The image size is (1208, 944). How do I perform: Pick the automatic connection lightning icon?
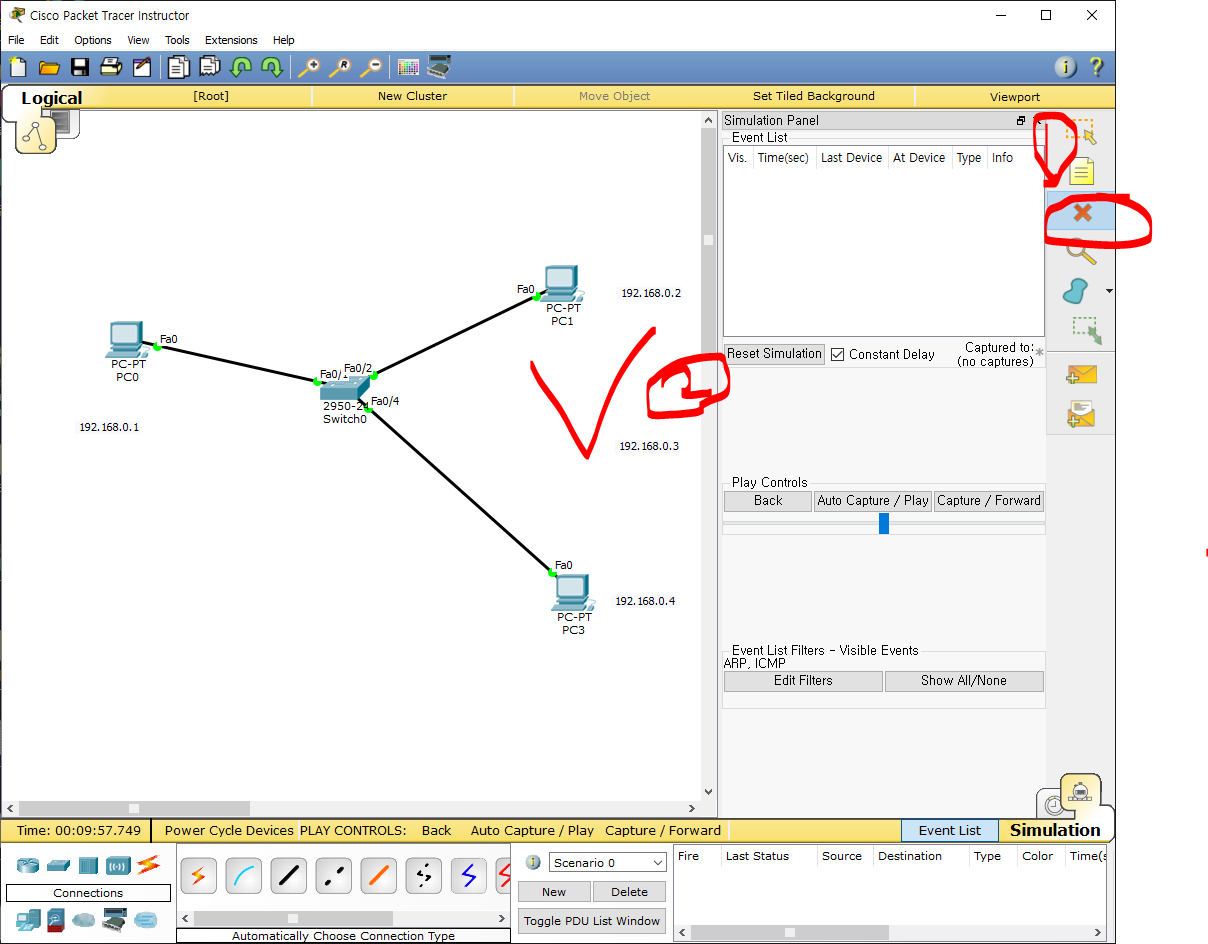[198, 876]
